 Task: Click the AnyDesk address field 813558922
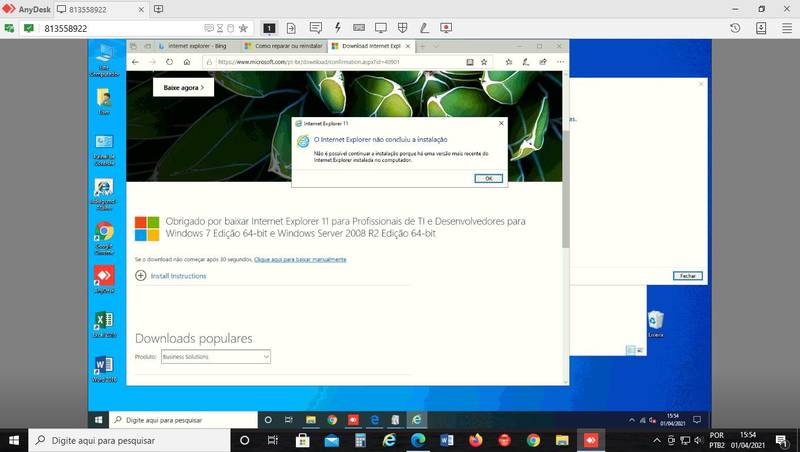point(122,29)
